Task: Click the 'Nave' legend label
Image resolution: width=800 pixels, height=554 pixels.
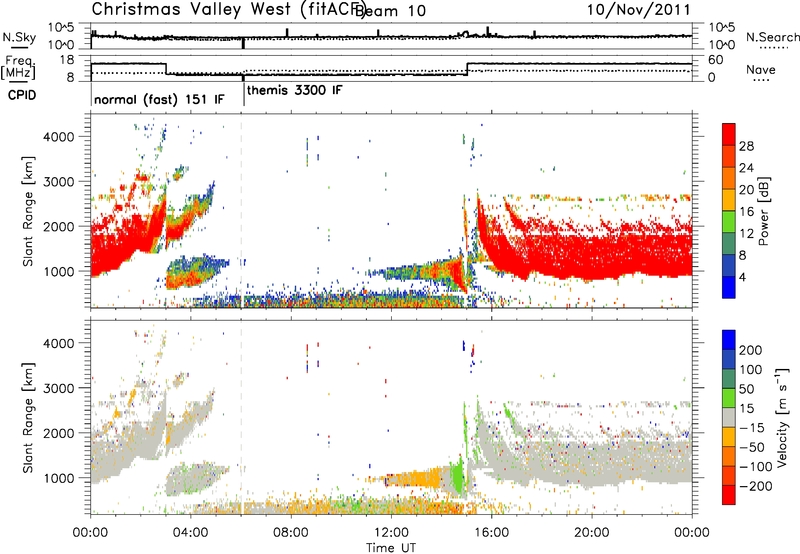Action: point(760,69)
